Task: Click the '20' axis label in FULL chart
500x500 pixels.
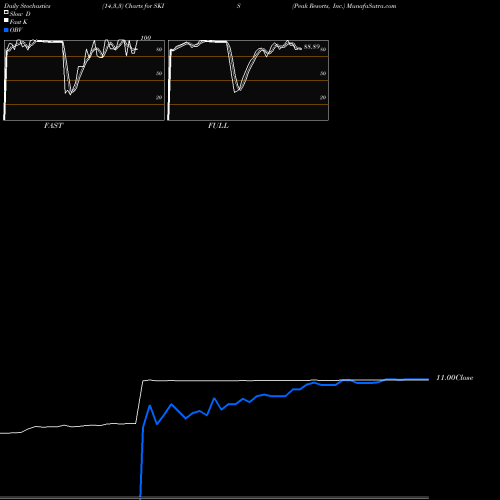Action: coord(323,97)
